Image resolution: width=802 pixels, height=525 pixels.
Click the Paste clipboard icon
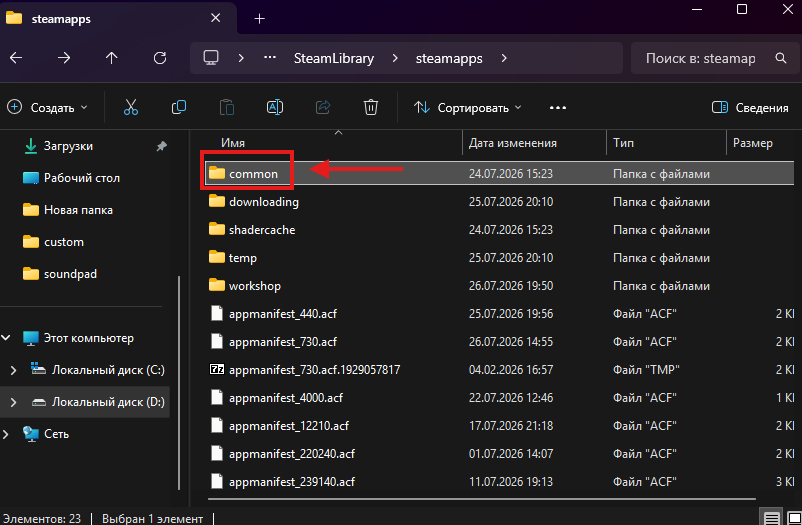click(227, 107)
